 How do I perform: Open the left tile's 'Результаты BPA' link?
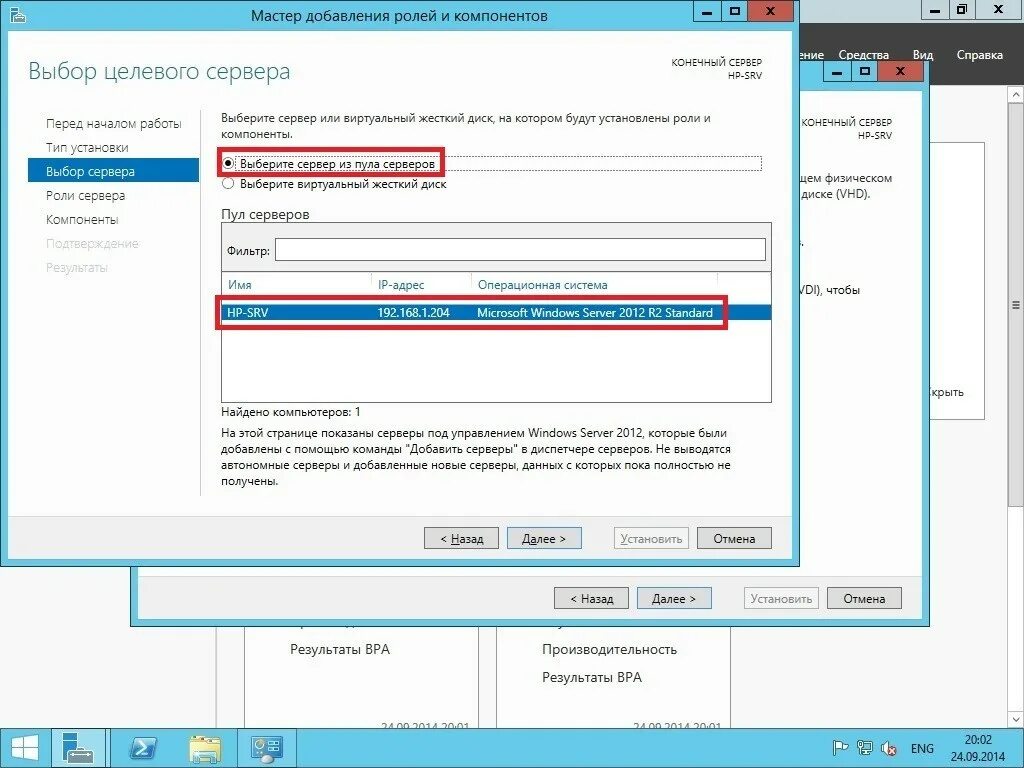(340, 649)
